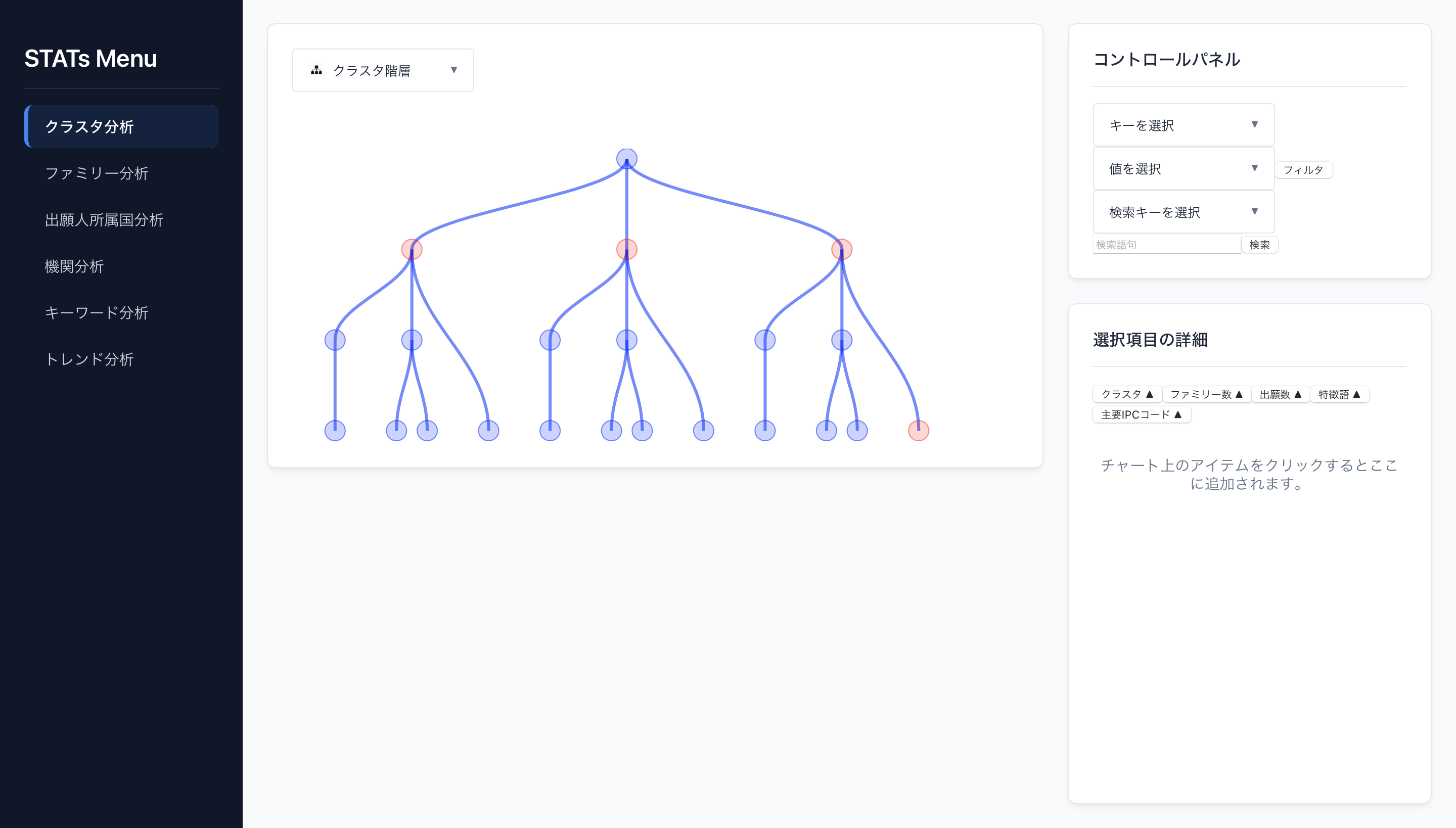Click the hierarchy icon beside クラスタ階層
This screenshot has height=828, width=1456.
(316, 70)
